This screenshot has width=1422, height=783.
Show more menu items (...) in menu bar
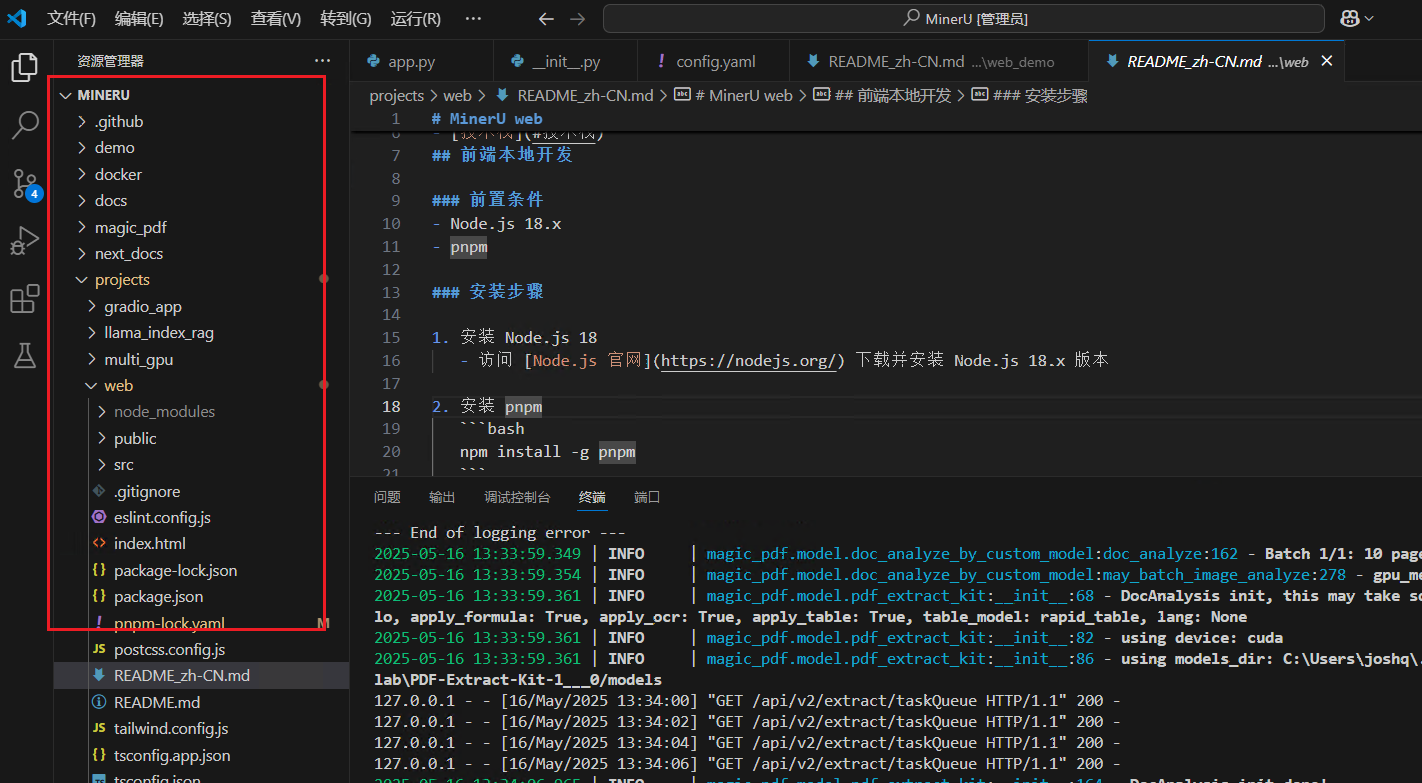click(473, 18)
